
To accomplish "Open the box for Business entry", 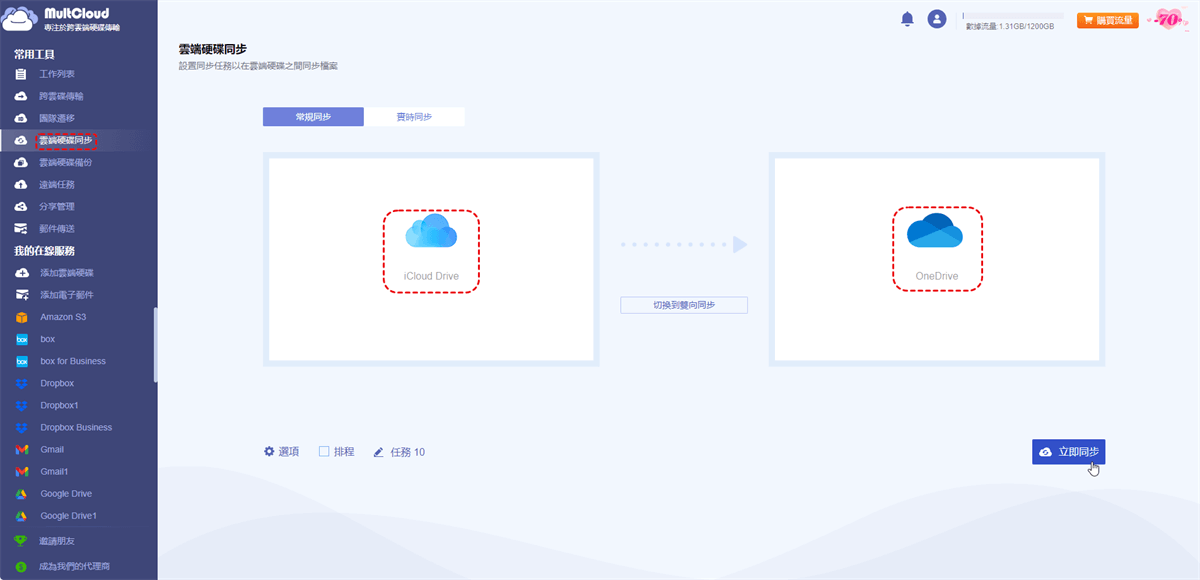I will [73, 361].
